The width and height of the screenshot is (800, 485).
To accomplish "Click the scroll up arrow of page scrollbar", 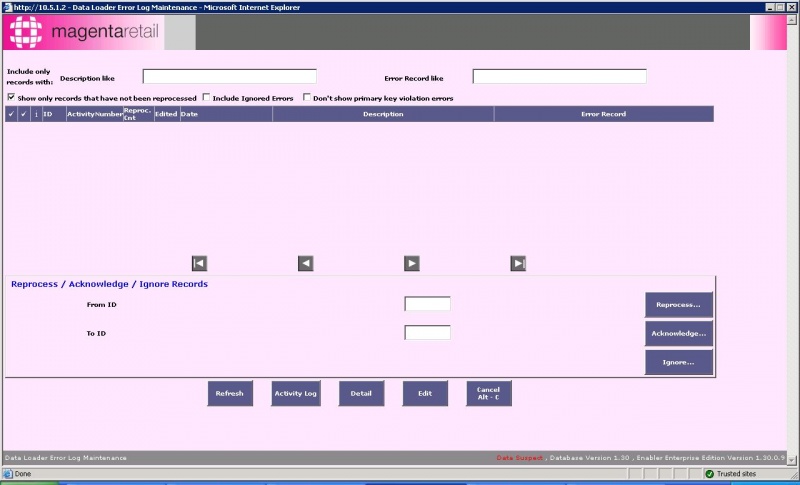I will pyautogui.click(x=792, y=19).
